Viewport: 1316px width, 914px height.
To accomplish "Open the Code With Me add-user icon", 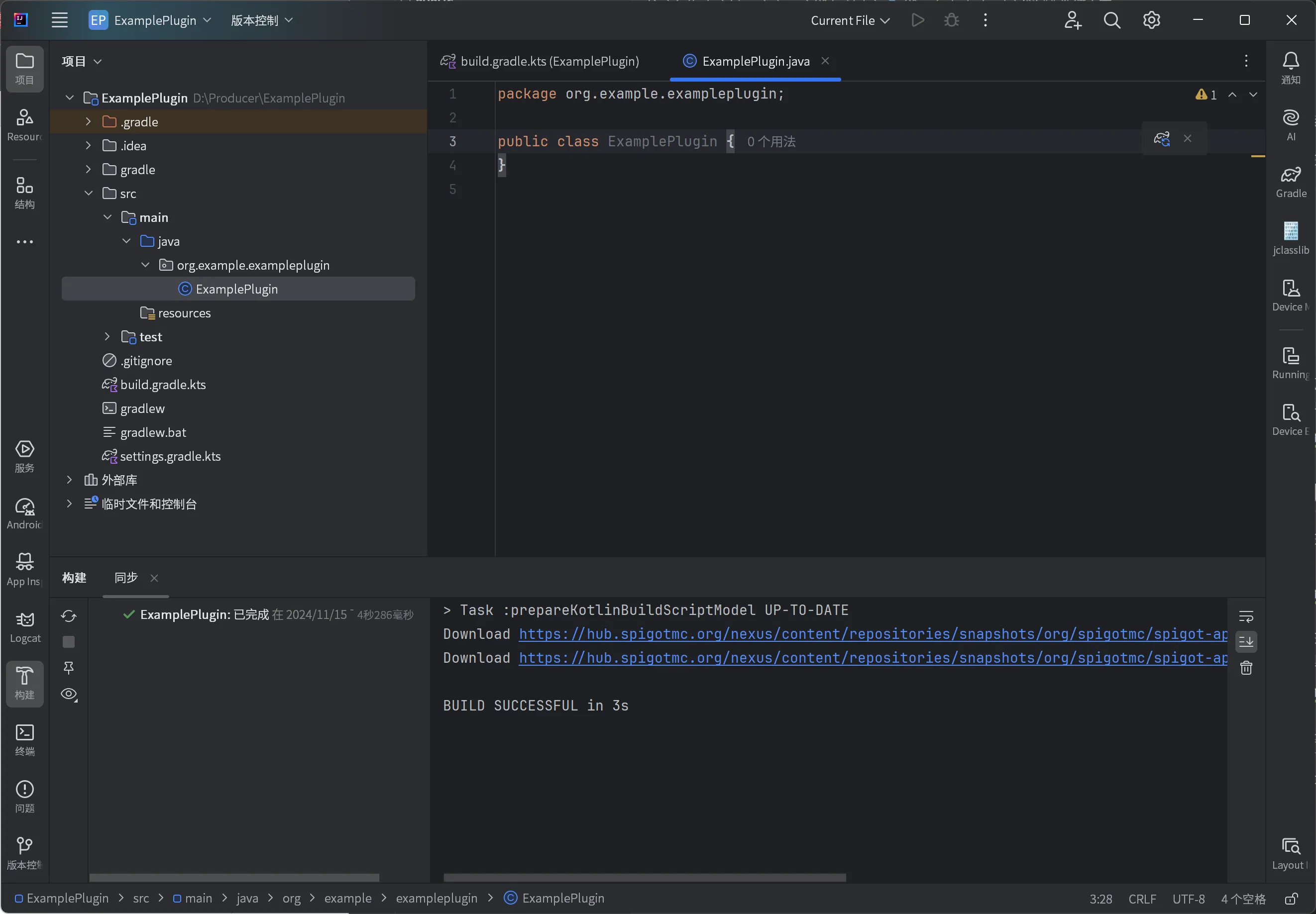I will [x=1073, y=20].
